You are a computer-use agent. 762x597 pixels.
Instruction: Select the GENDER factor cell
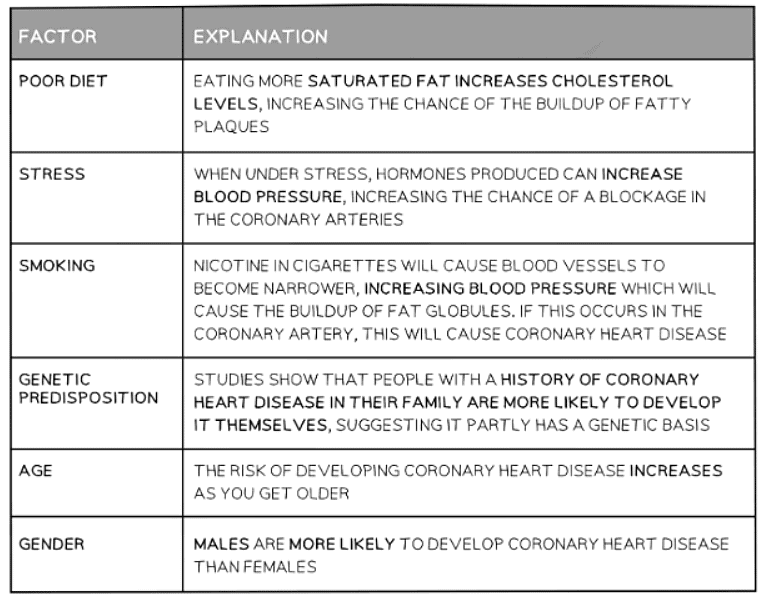[51, 545]
